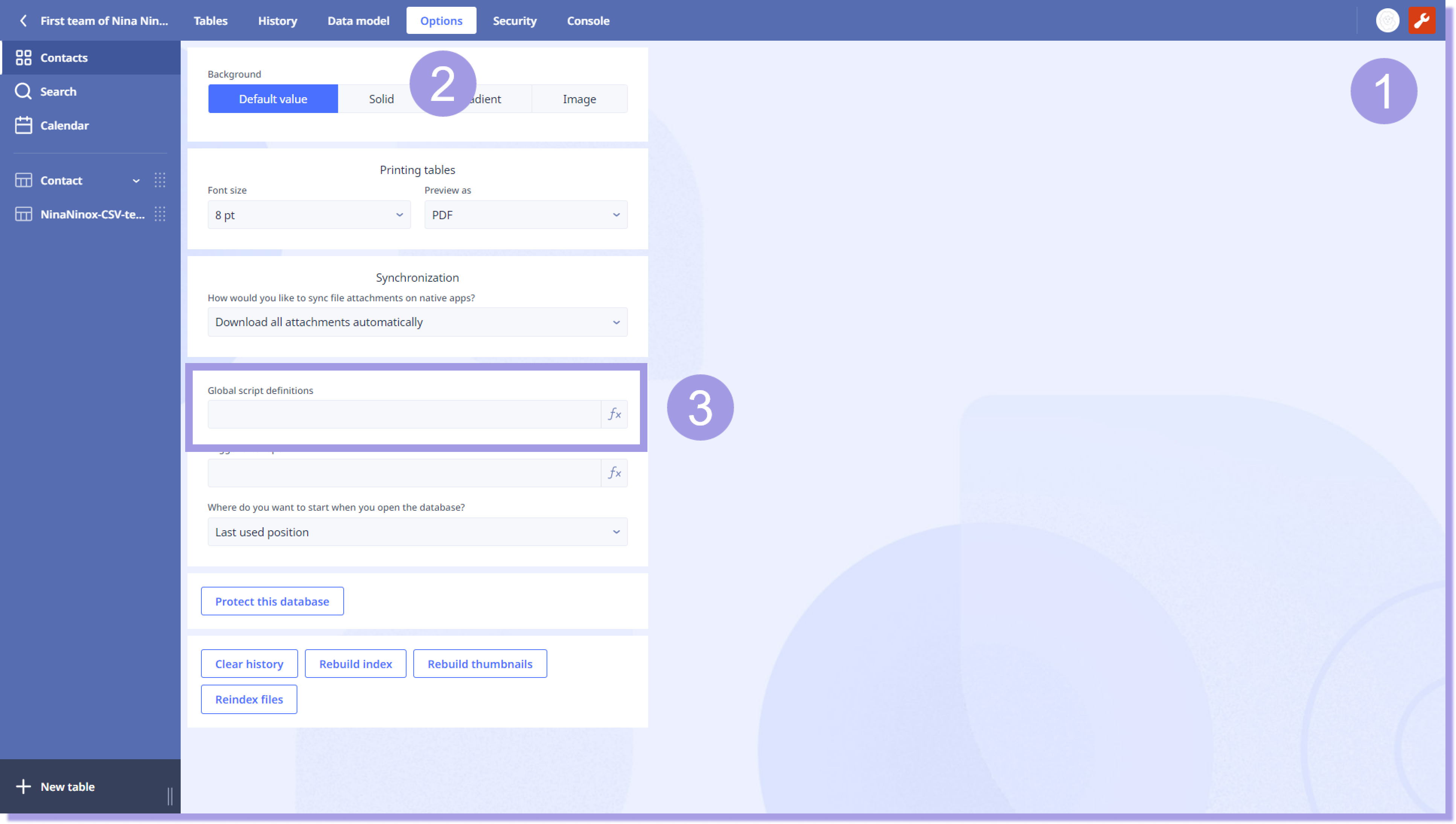The height and width of the screenshot is (824, 1456).
Task: Click the Rebuild thumbnails button
Action: click(x=480, y=664)
